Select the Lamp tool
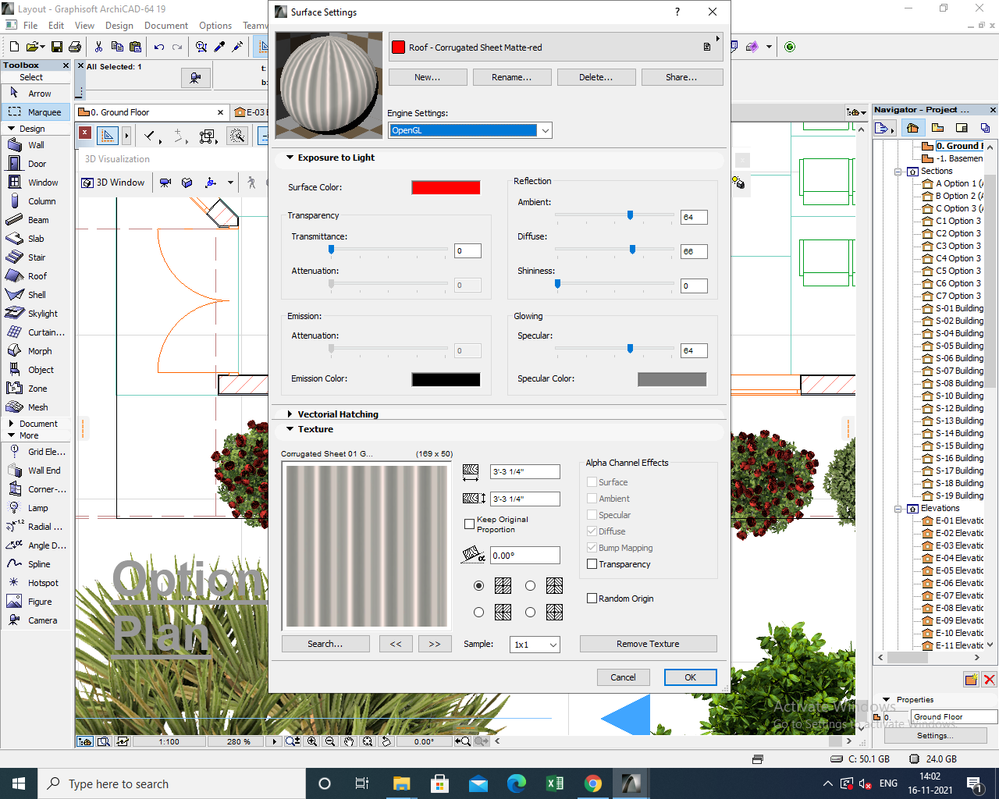The image size is (999, 799). coord(38,508)
